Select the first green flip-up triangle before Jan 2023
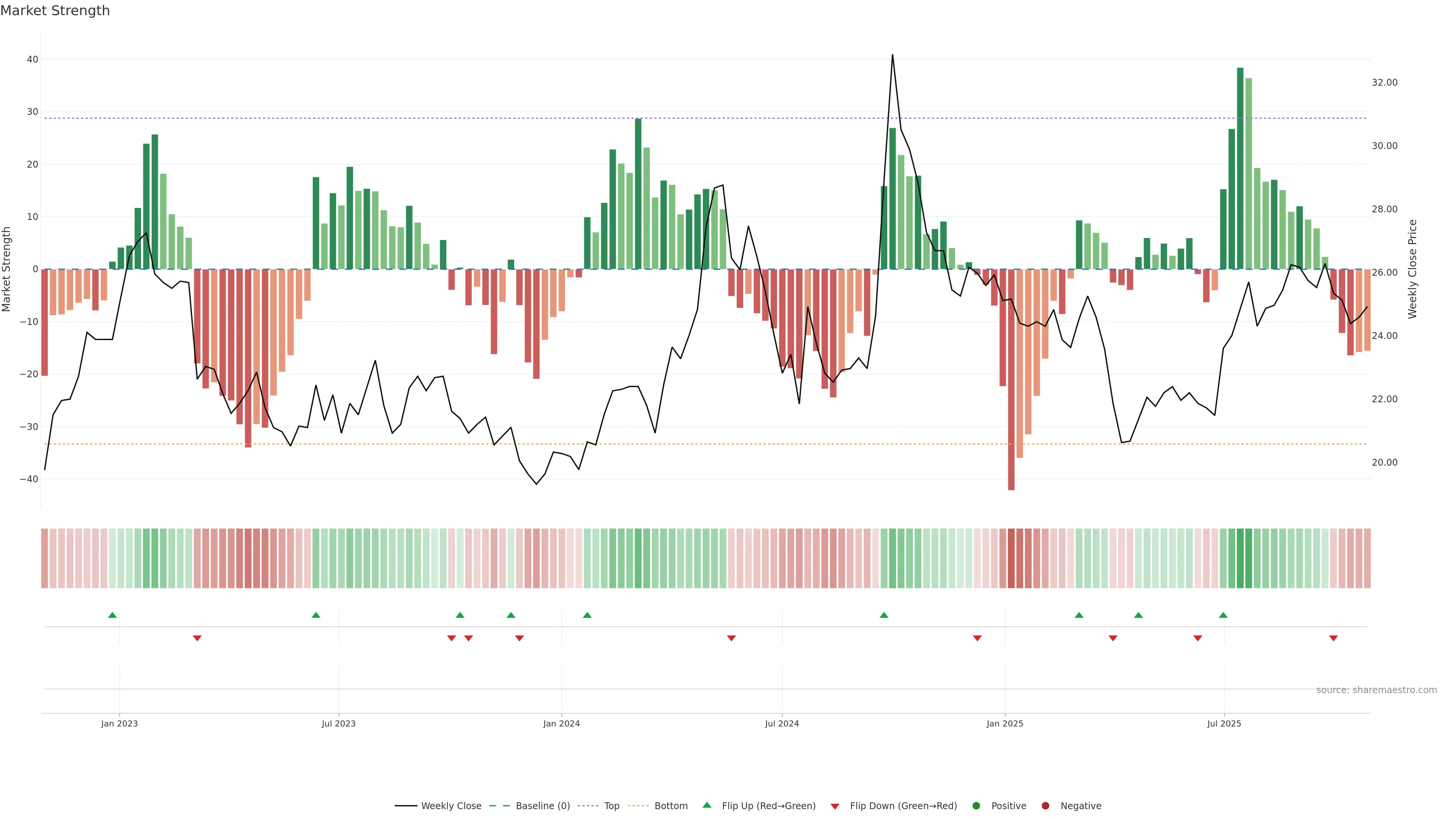 pyautogui.click(x=113, y=615)
